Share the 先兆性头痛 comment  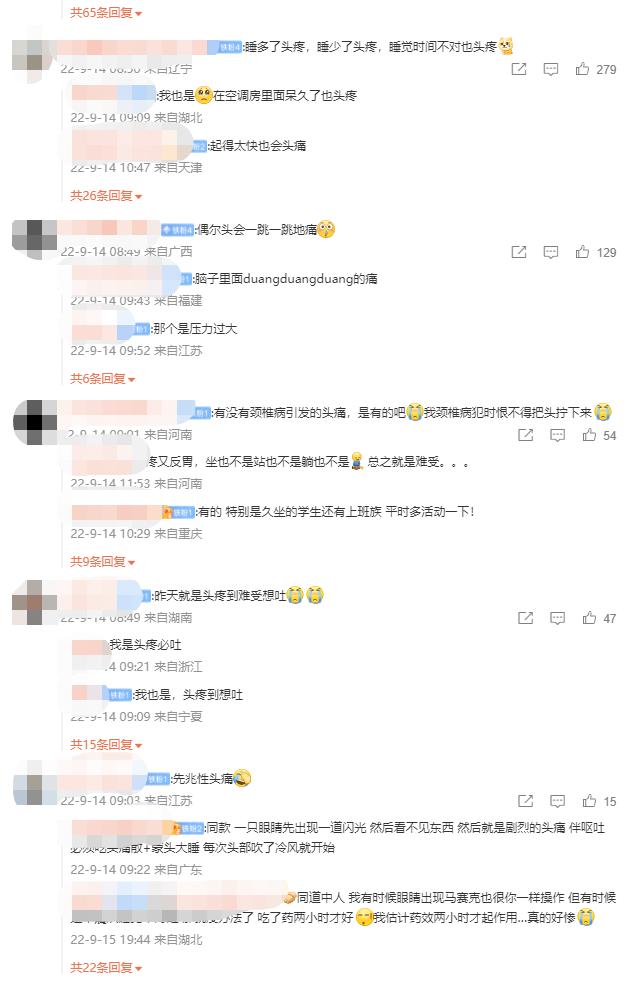click(x=526, y=801)
